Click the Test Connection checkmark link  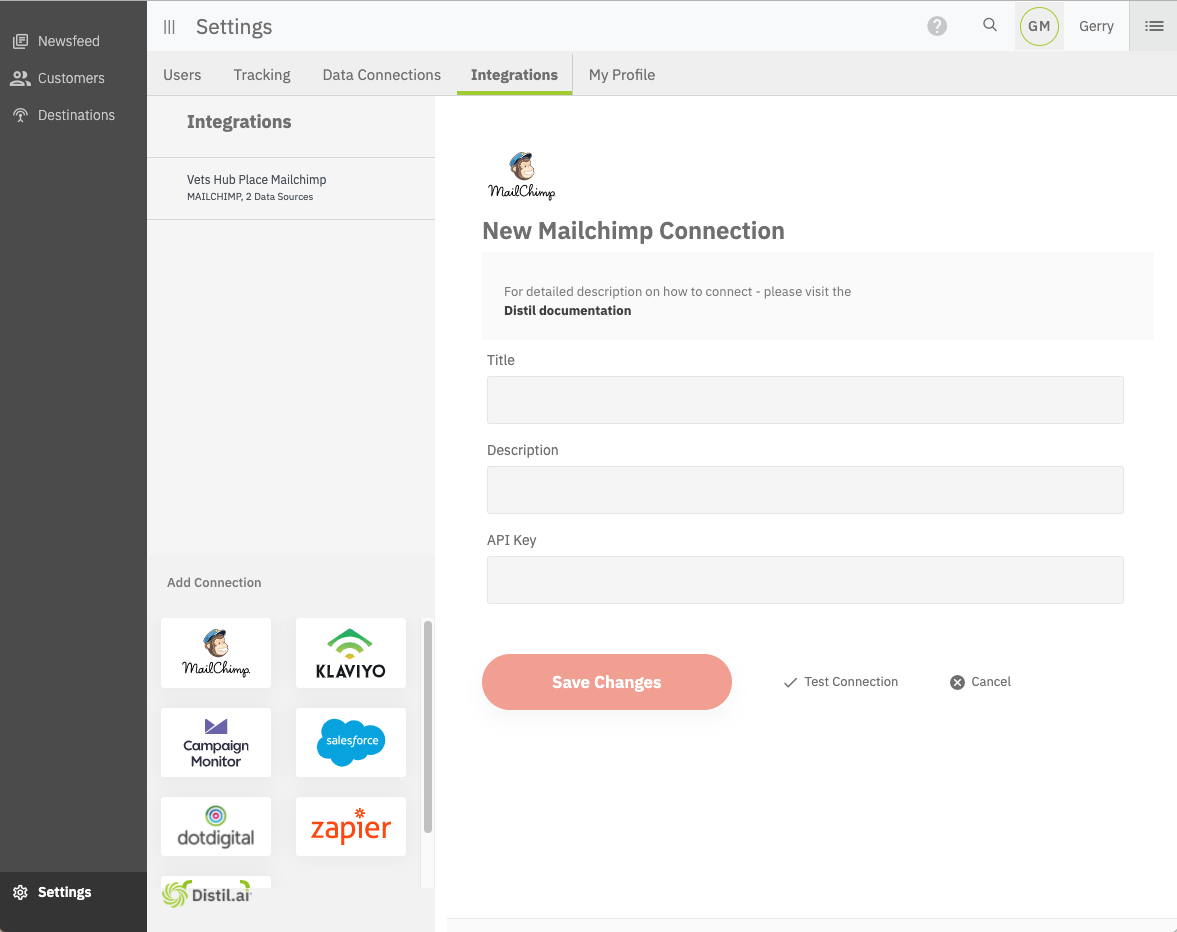841,682
